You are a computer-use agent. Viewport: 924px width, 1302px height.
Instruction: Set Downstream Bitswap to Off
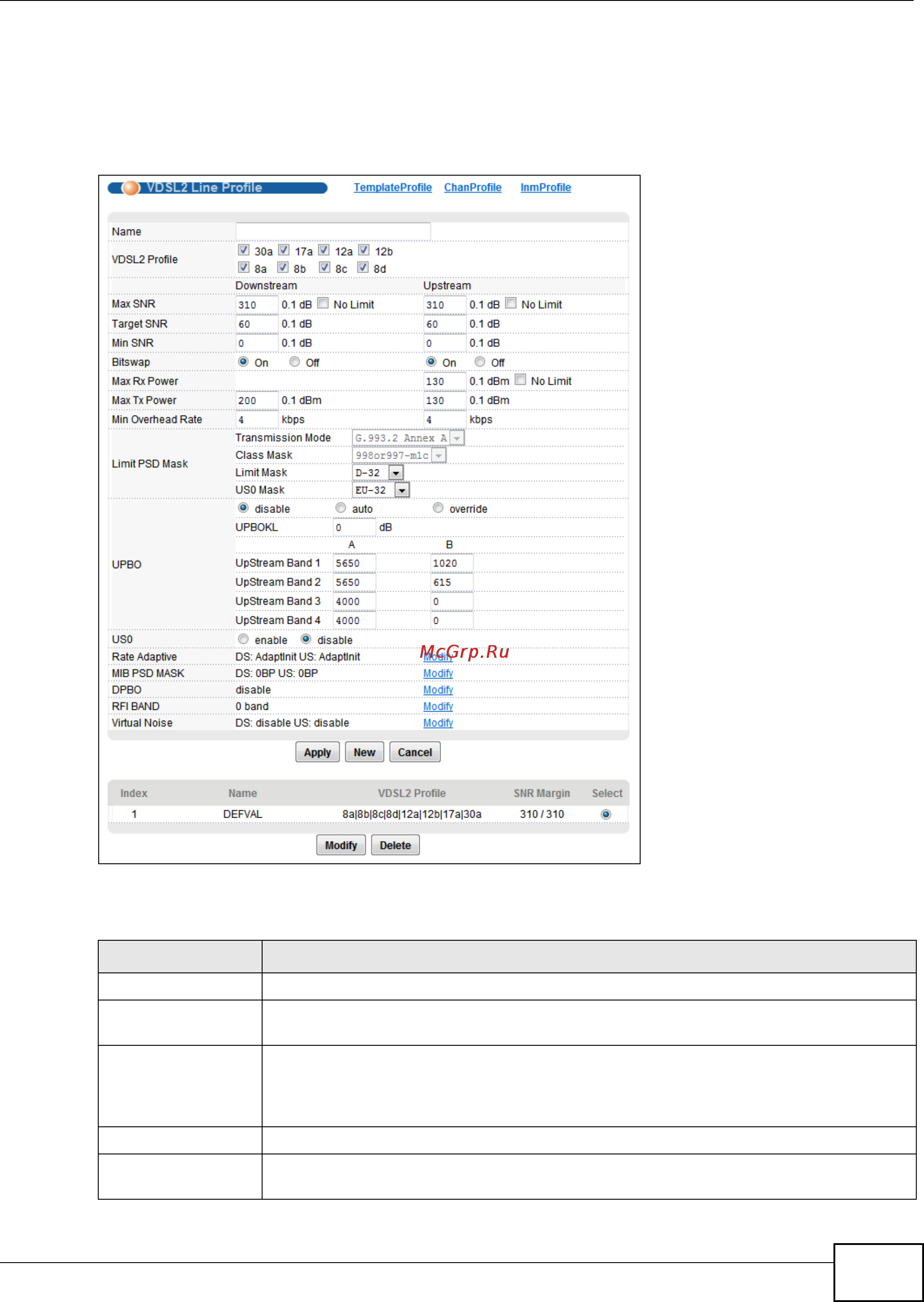294,362
